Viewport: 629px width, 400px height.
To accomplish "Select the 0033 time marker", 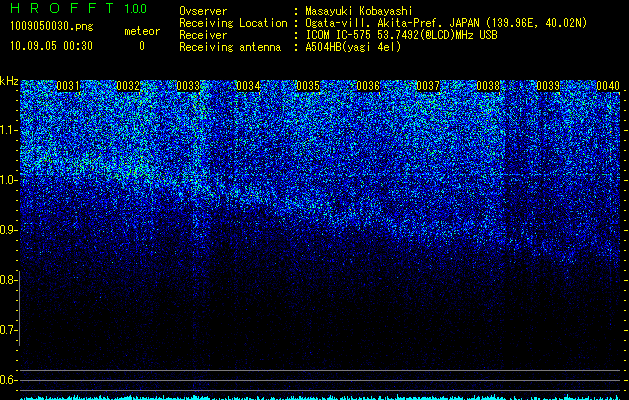I will coord(188,86).
